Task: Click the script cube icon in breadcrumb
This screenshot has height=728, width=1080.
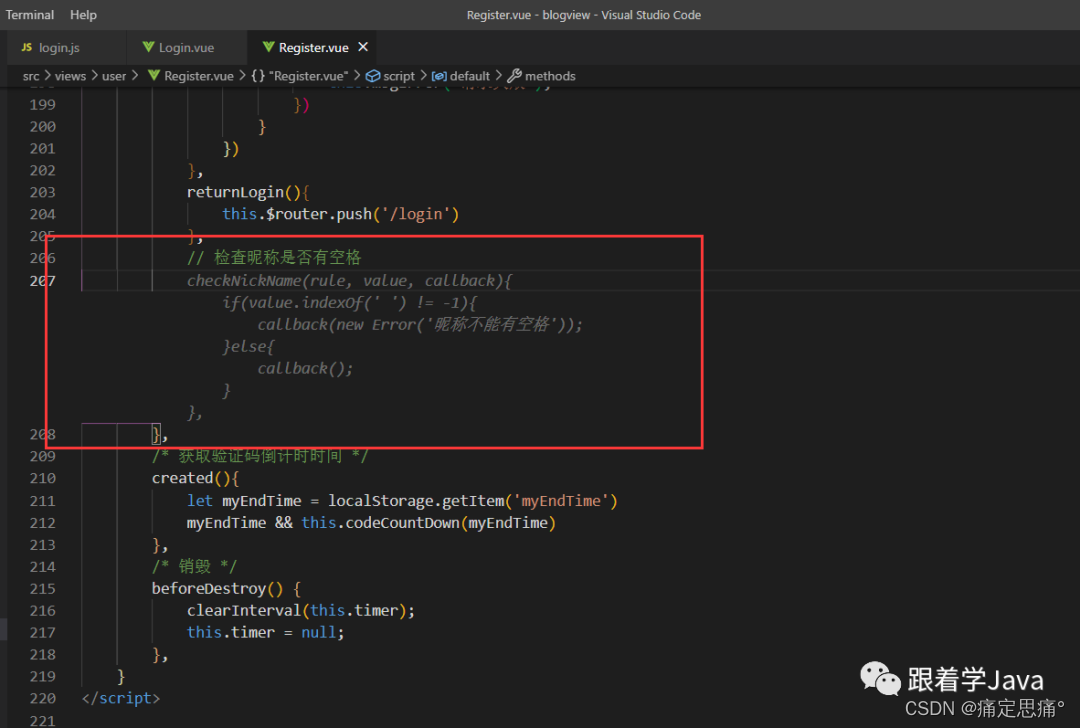Action: 373,76
